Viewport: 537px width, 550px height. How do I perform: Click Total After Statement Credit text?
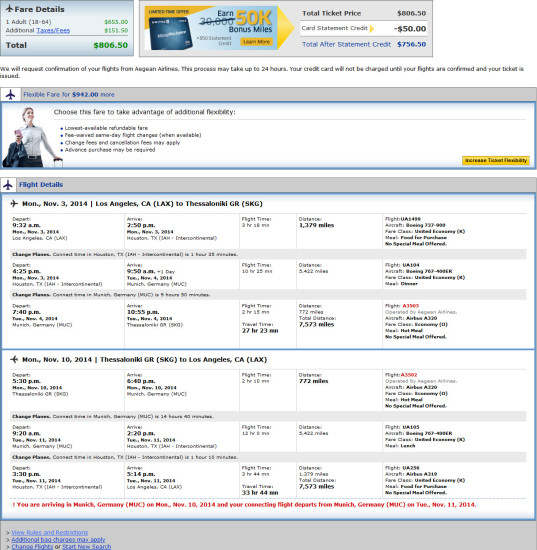[347, 44]
